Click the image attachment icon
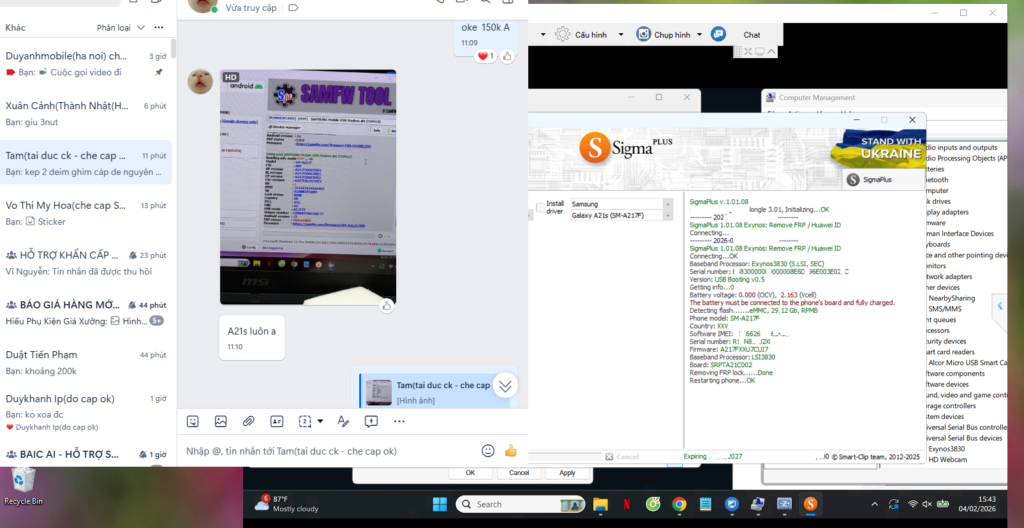Screen dimensions: 1024x528 point(221,421)
